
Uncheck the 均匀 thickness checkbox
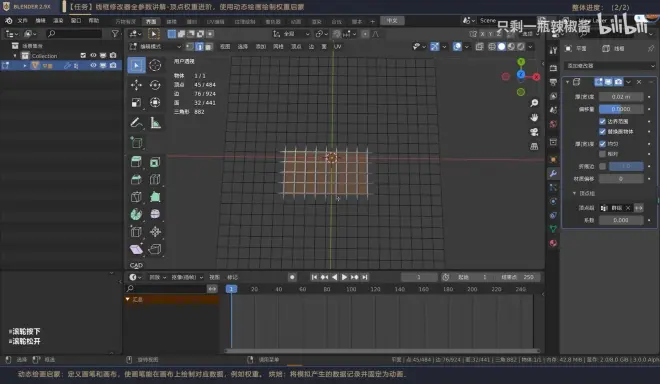(x=602, y=144)
